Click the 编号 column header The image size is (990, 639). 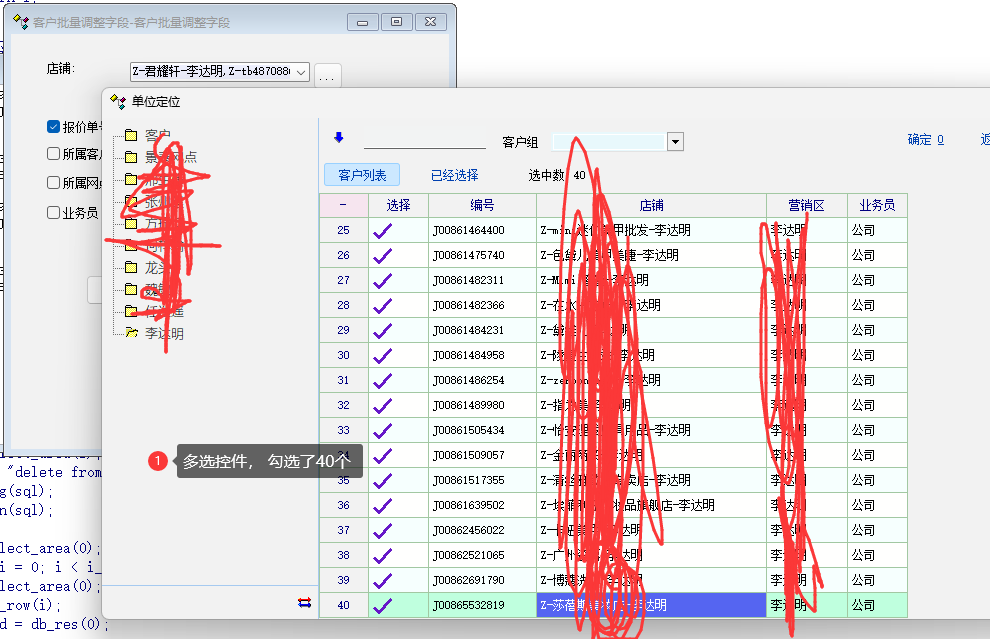click(482, 205)
